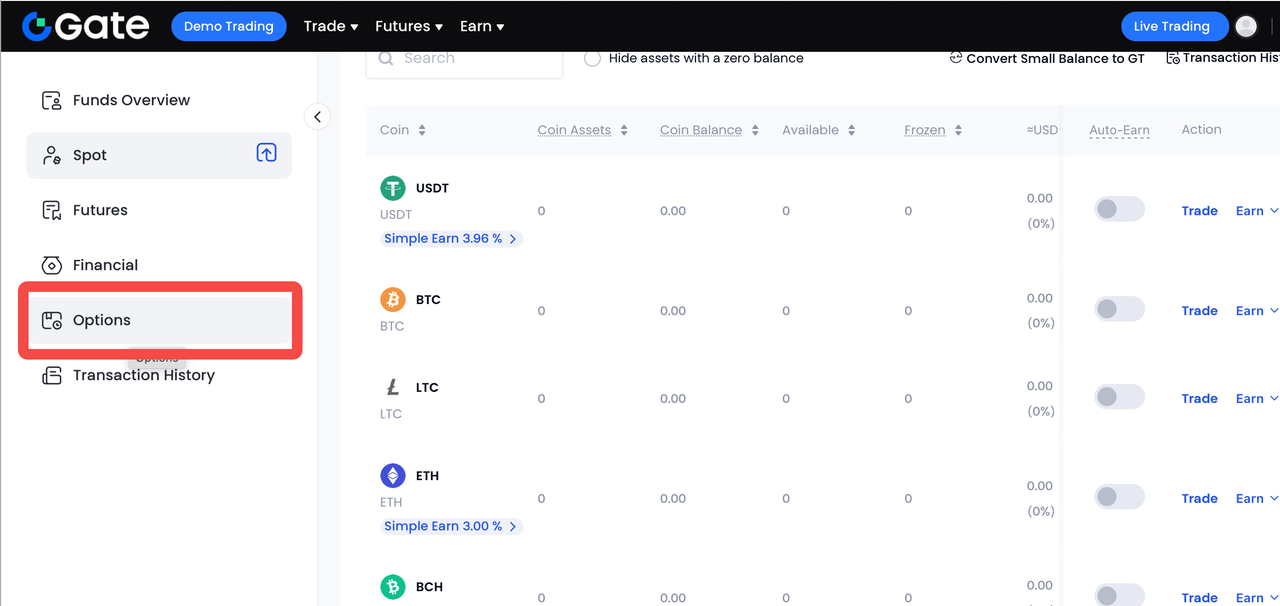Expand the Earn dropdown for USDT row

pyautogui.click(x=1257, y=211)
